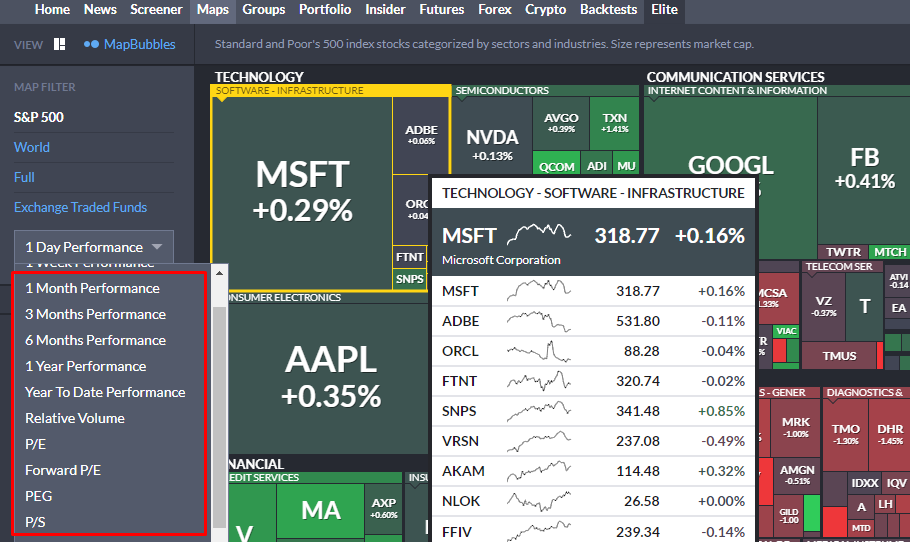Open the Screener menu item

156,10
